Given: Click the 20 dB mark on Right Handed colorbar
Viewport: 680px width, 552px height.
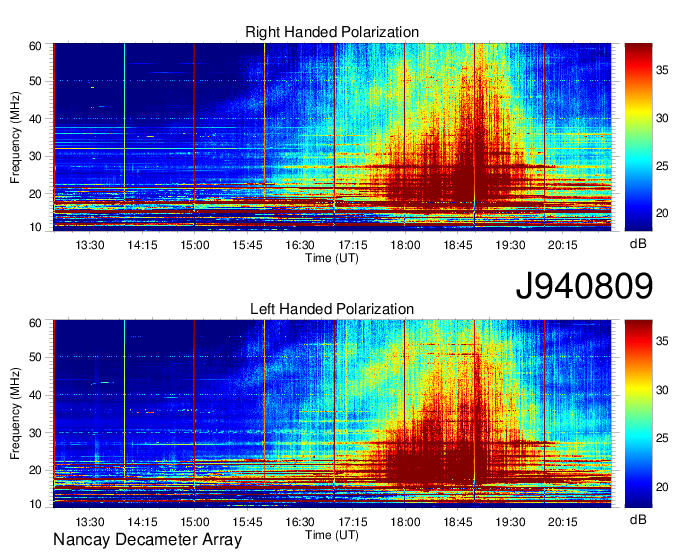Looking at the screenshot, I should pyautogui.click(x=662, y=213).
